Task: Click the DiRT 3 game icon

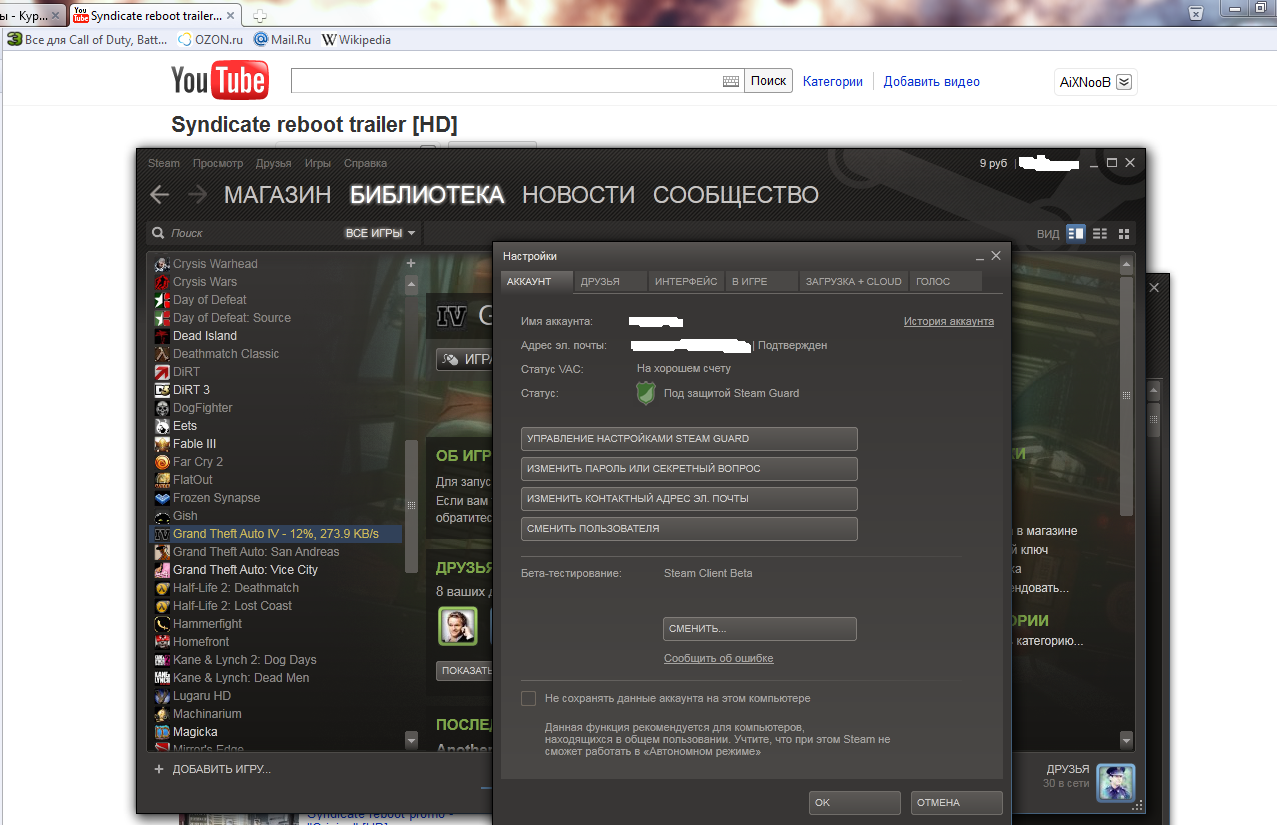Action: click(x=163, y=390)
